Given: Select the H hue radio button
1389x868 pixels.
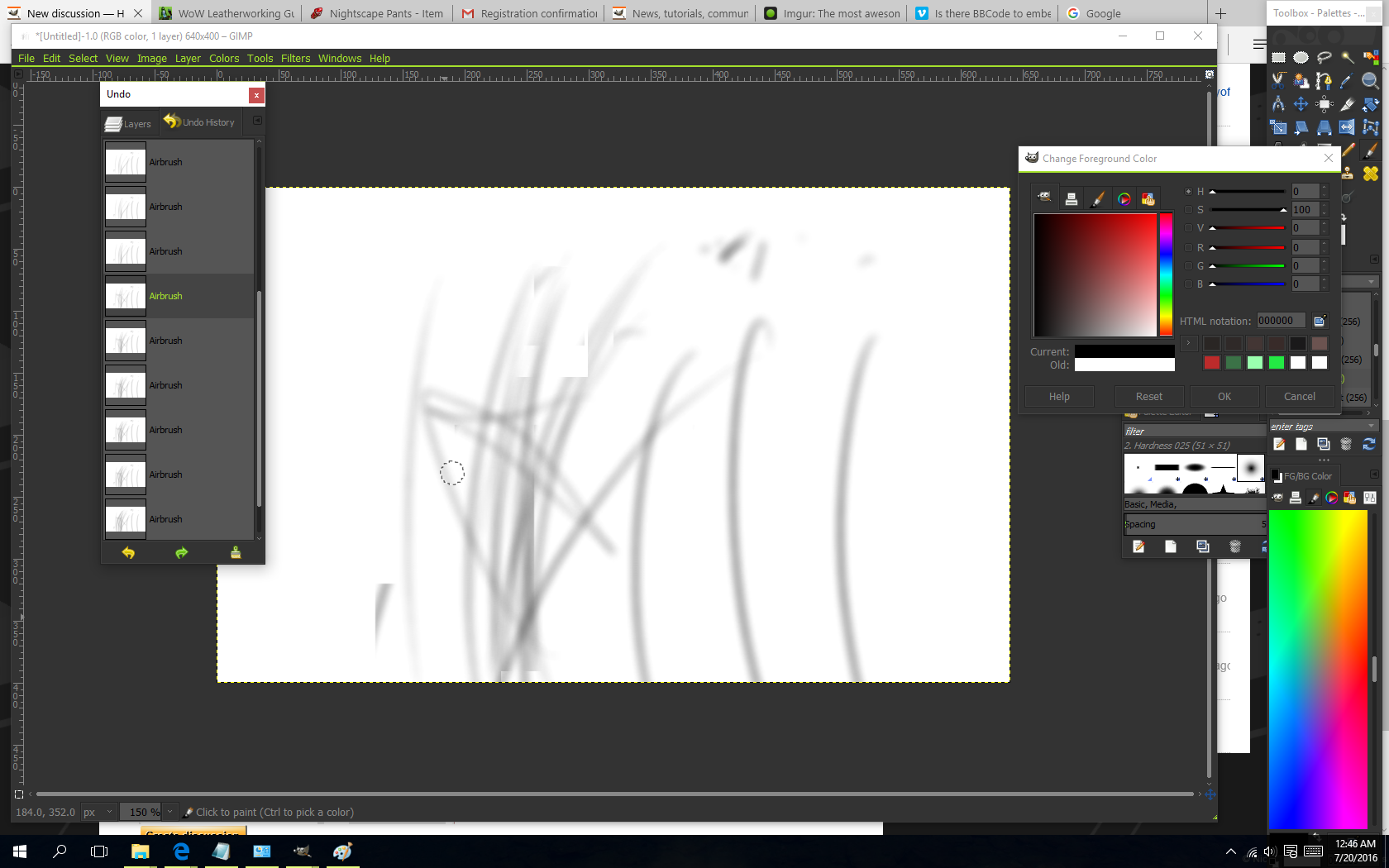Looking at the screenshot, I should pos(1189,191).
